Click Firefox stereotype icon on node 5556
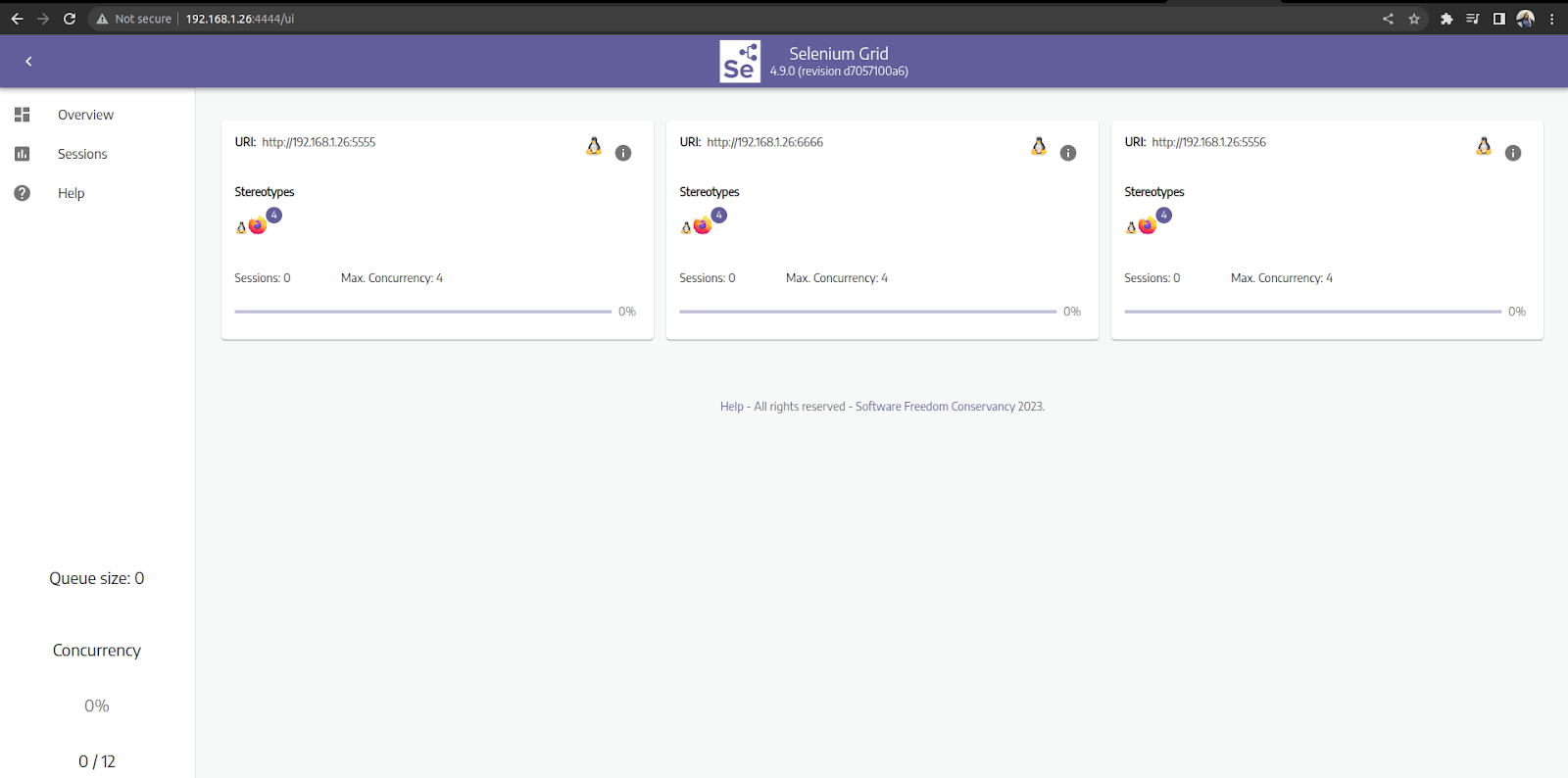Image resolution: width=1568 pixels, height=778 pixels. coord(1147,226)
